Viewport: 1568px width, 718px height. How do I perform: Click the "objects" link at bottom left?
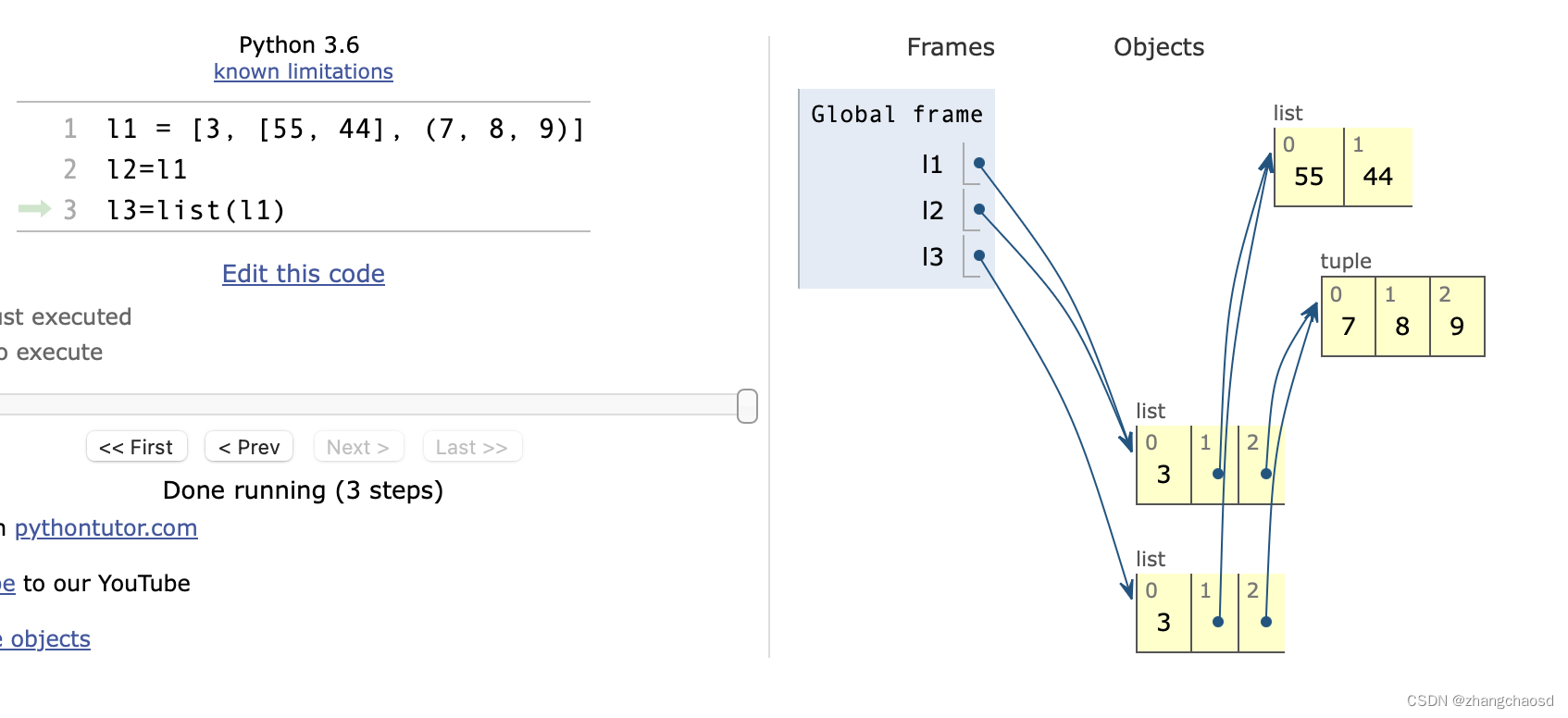point(50,638)
